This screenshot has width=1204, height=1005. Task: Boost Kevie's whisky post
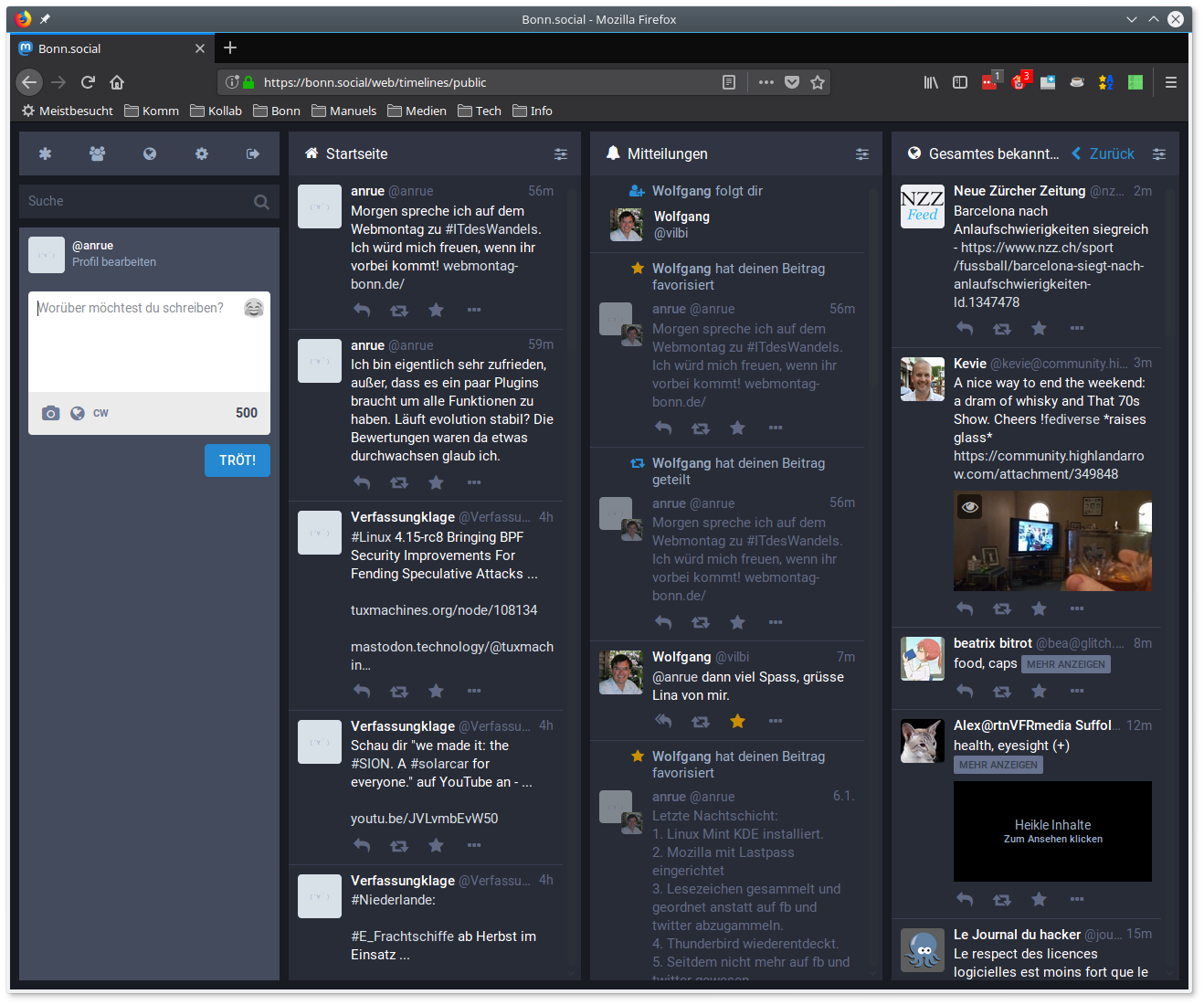pyautogui.click(x=1002, y=608)
